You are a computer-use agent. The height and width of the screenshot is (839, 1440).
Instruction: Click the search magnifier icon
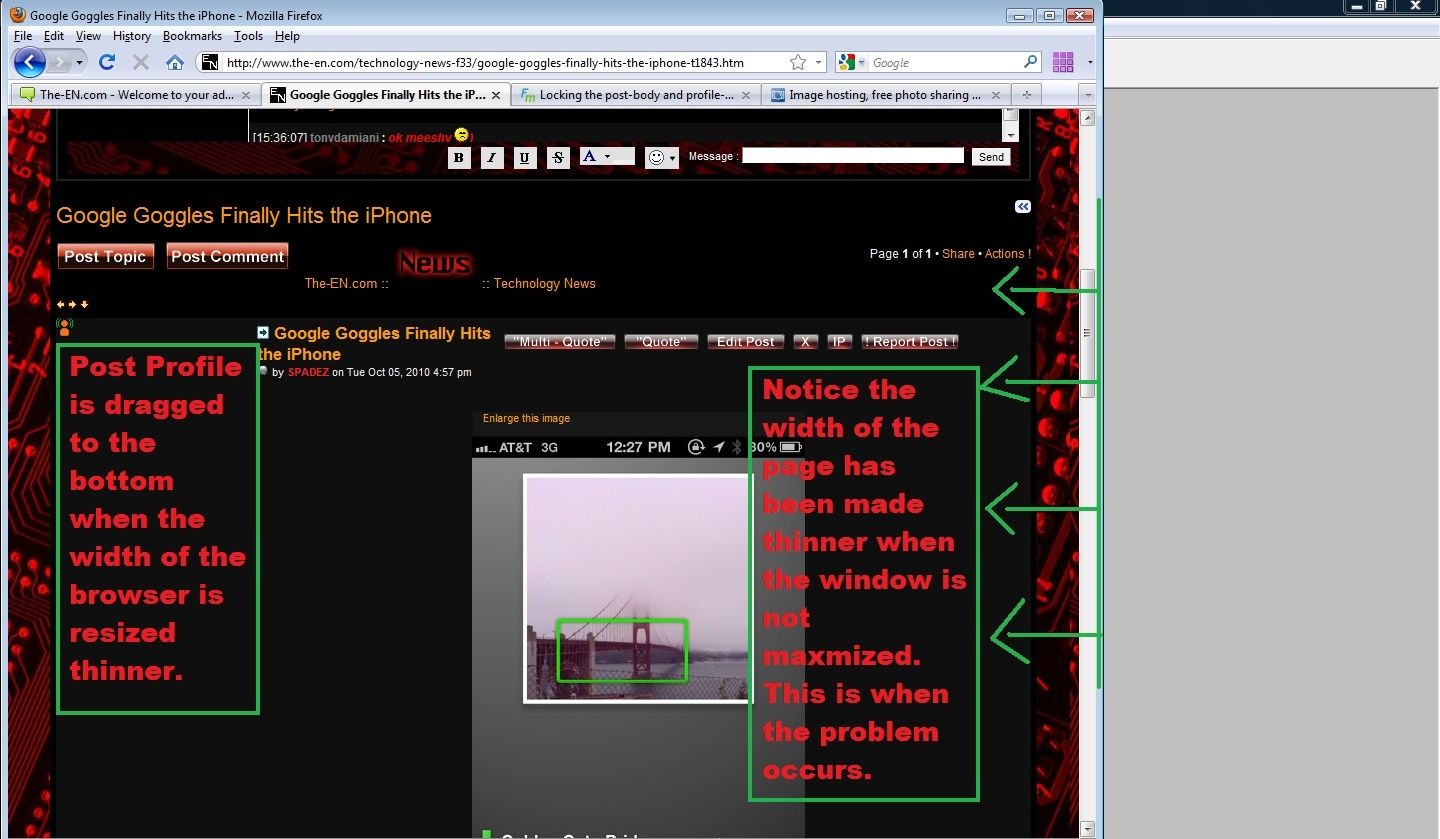click(1030, 62)
